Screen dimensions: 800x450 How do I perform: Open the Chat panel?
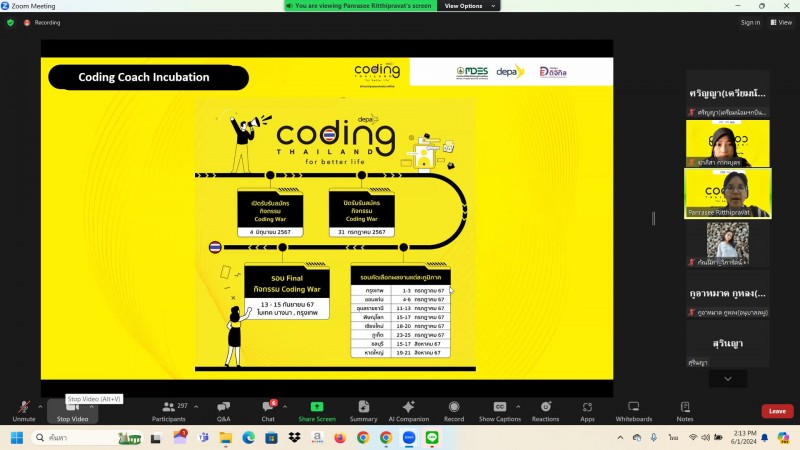point(268,411)
